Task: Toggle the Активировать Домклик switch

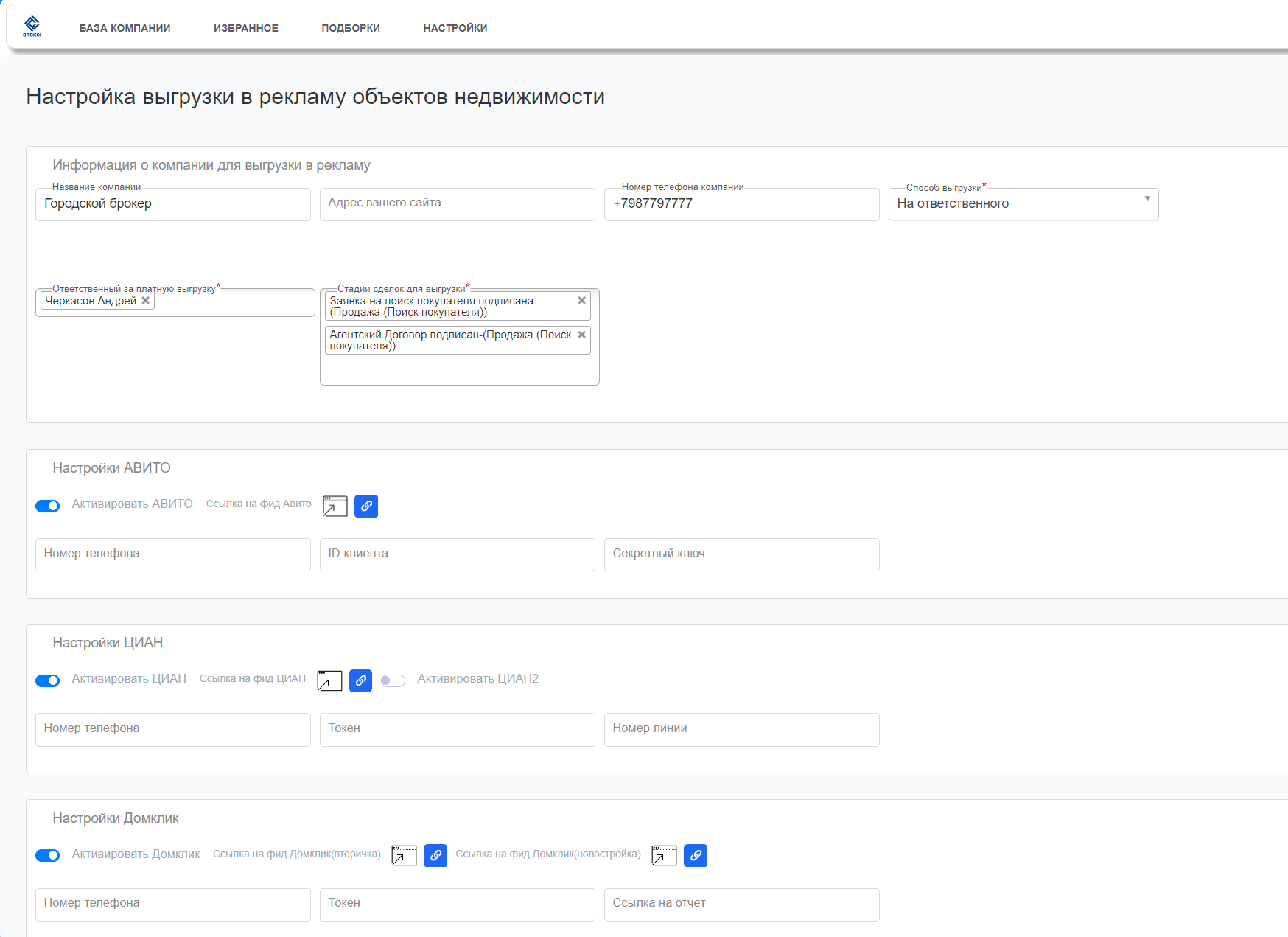Action: [48, 855]
